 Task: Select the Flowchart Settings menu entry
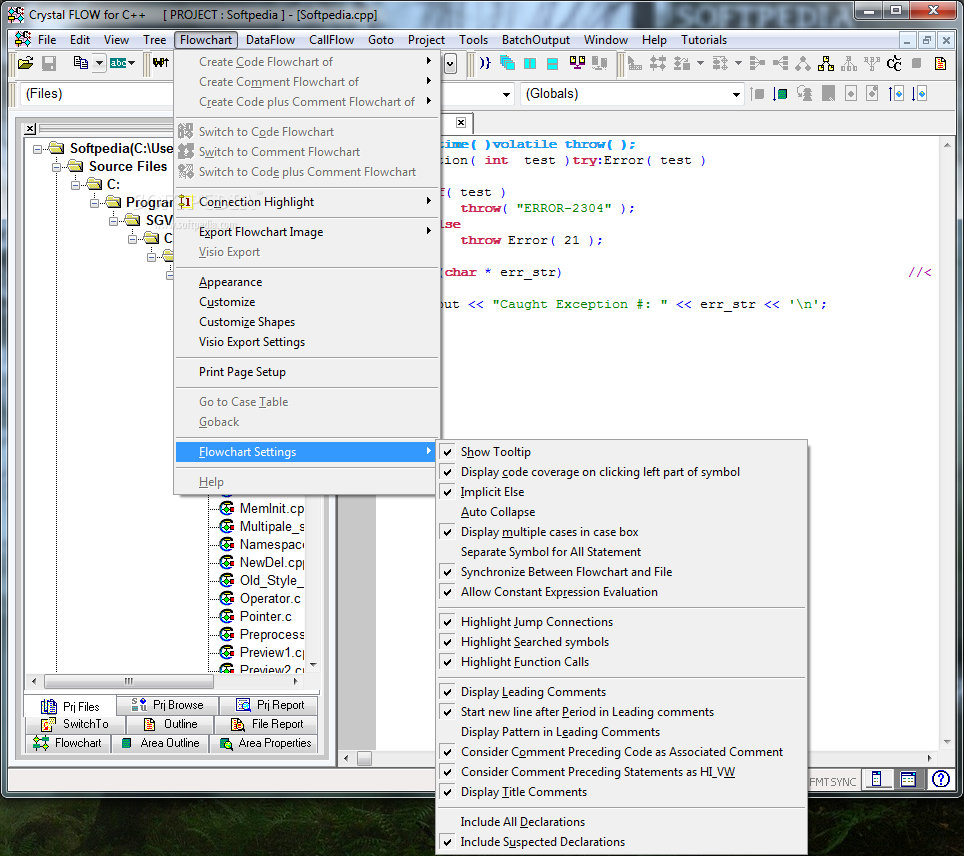(x=306, y=452)
